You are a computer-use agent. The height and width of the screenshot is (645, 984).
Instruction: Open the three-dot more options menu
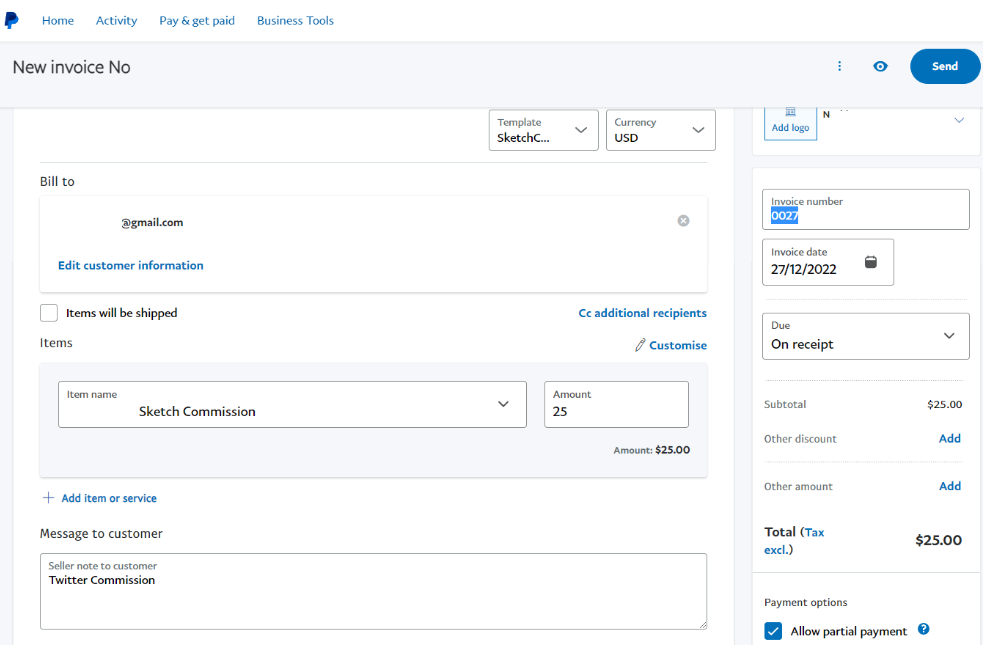[840, 66]
